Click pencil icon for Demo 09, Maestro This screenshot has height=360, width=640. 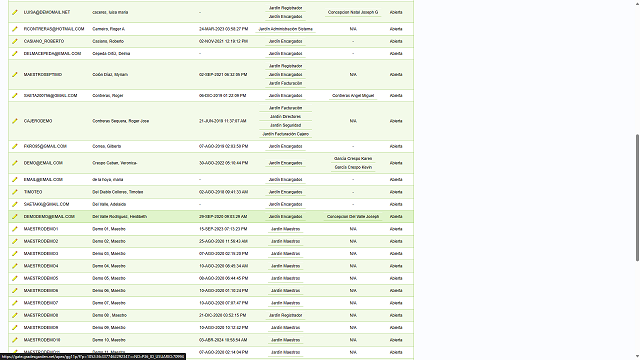[x=15, y=328]
